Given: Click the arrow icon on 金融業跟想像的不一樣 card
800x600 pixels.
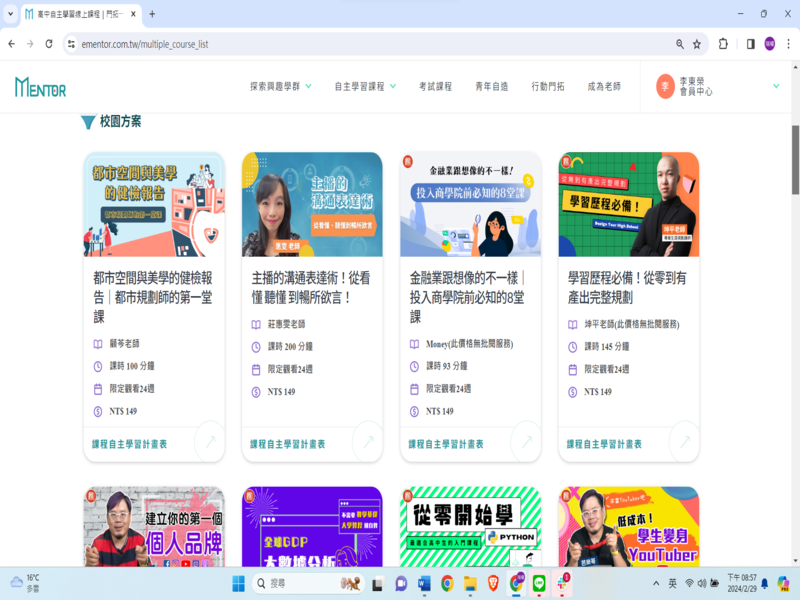Looking at the screenshot, I should pos(526,441).
